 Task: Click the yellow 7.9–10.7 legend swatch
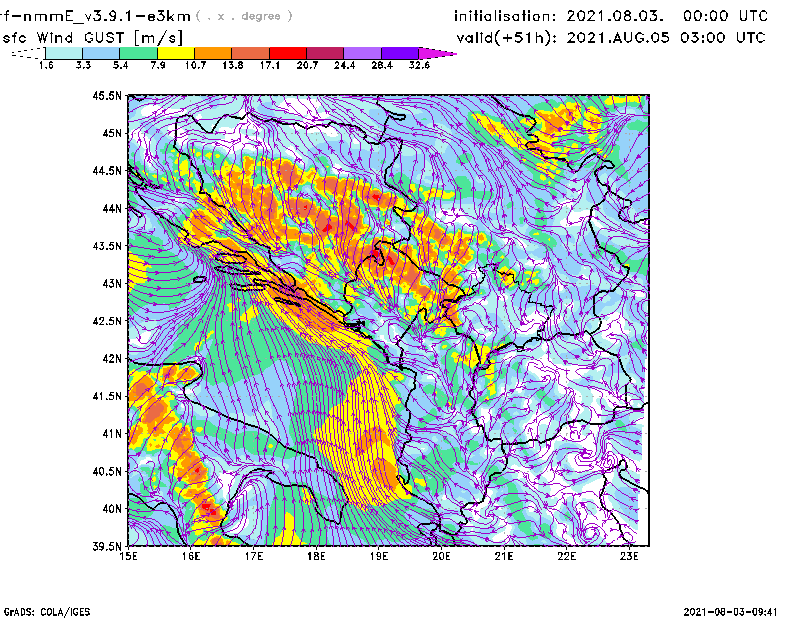(176, 53)
